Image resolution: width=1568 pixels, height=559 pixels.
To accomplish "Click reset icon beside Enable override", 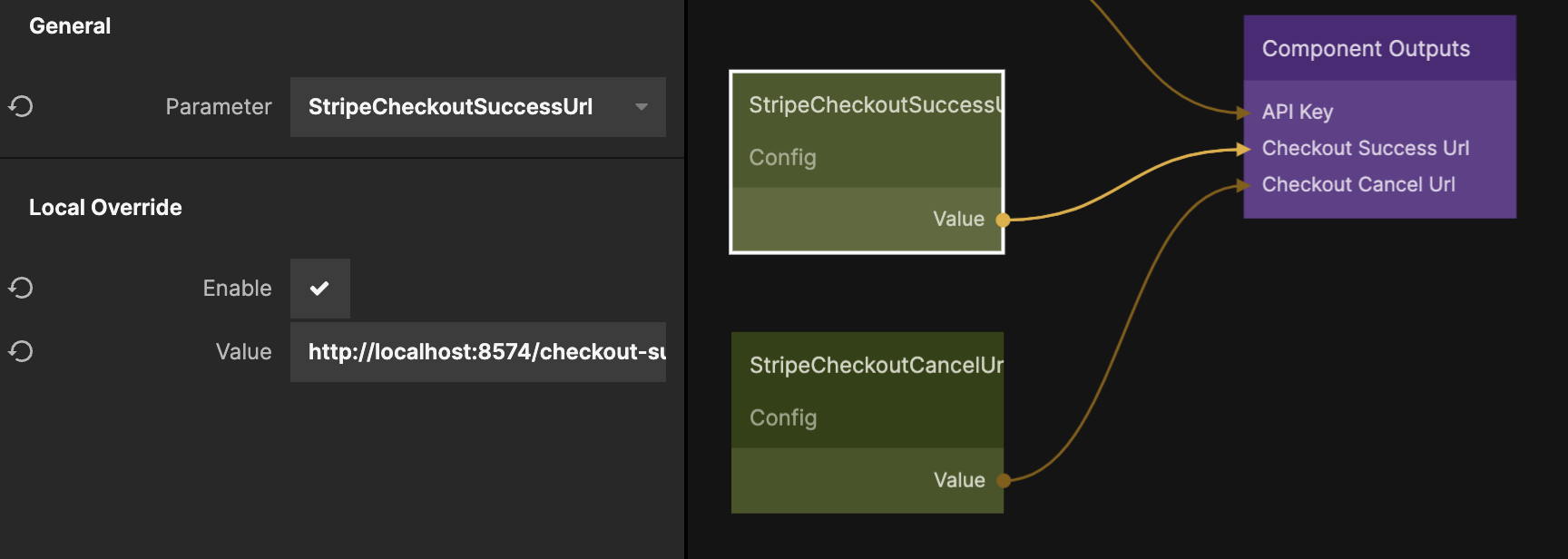I will point(21,289).
